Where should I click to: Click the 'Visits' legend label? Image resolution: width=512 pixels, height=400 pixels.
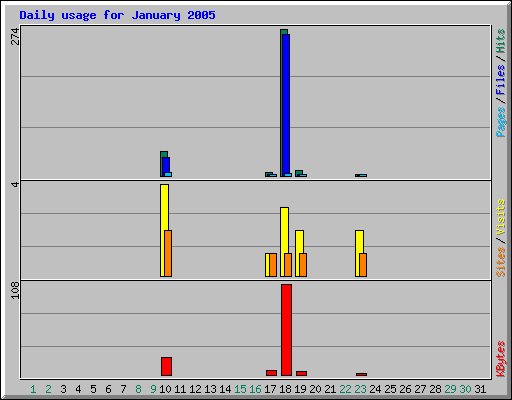[501, 217]
